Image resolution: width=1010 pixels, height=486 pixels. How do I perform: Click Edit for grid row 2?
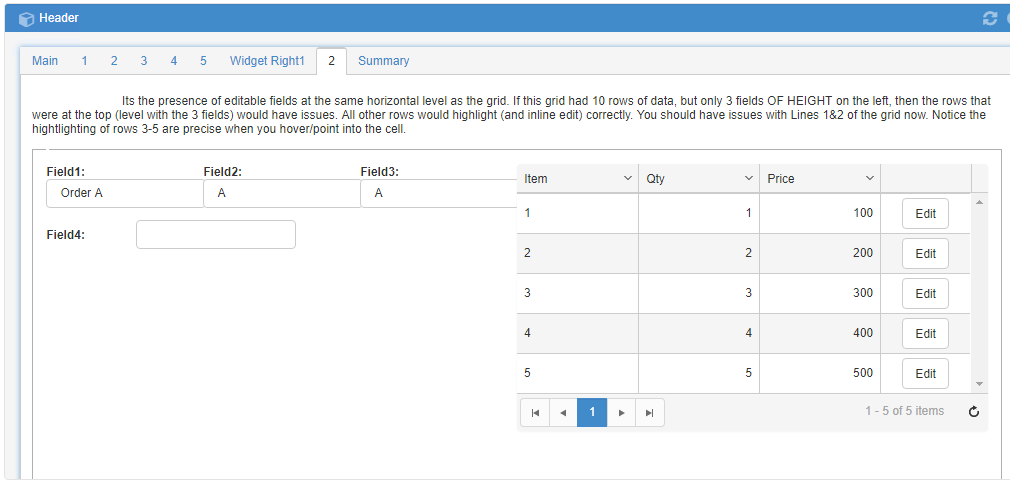(925, 254)
